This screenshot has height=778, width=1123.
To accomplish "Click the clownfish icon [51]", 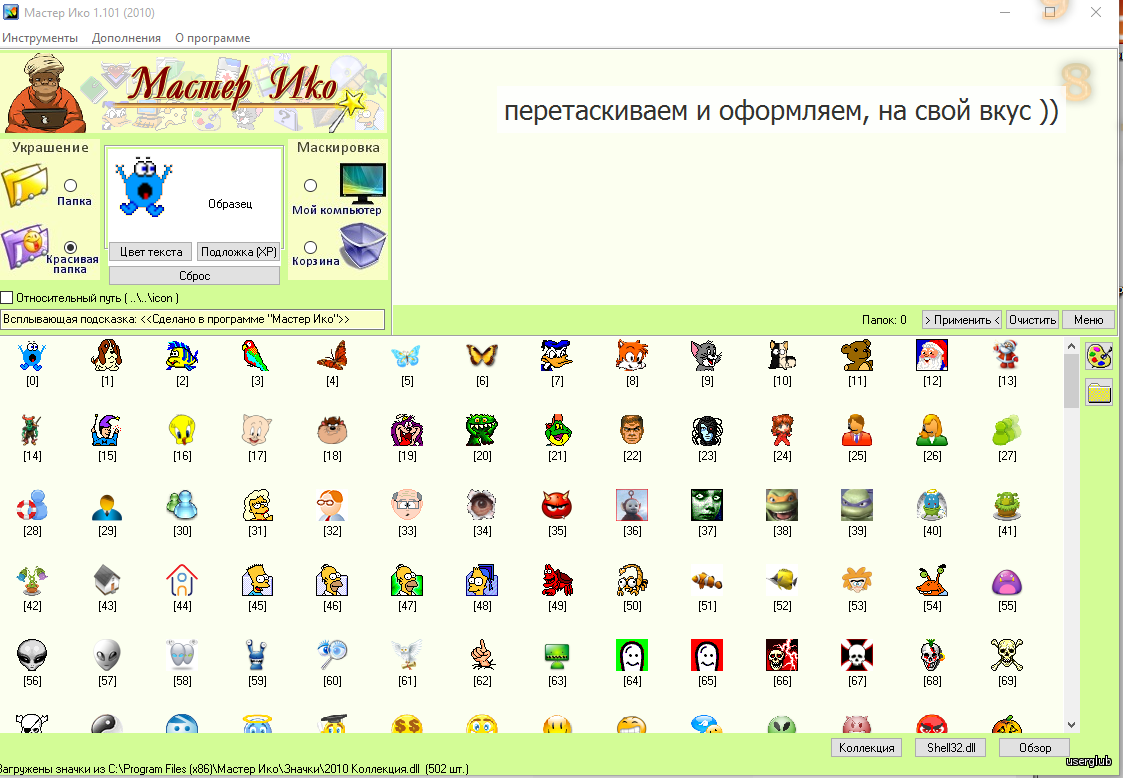I will (x=707, y=580).
